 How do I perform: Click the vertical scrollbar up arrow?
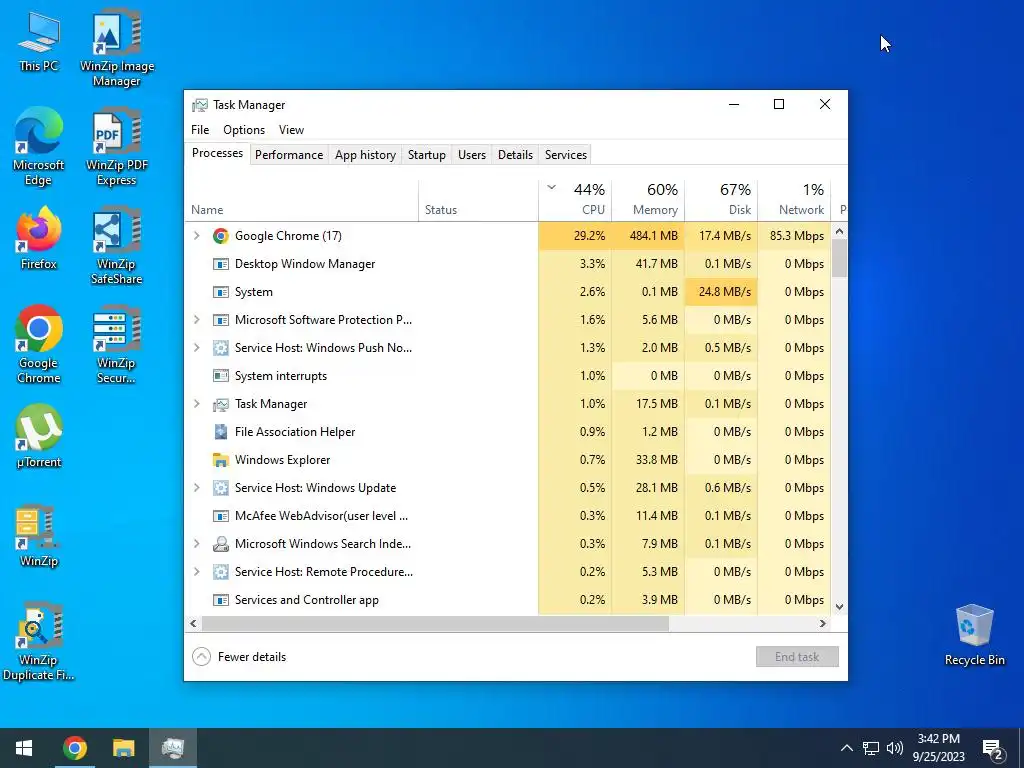click(x=840, y=231)
